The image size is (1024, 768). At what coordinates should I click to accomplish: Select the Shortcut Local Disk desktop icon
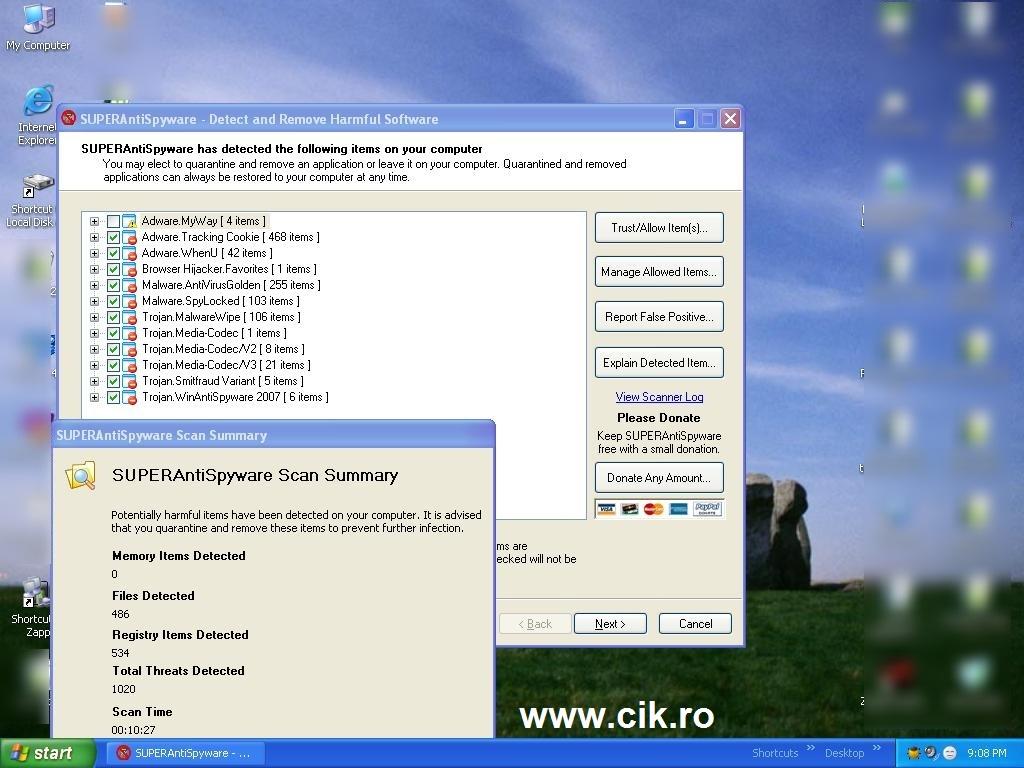click(x=30, y=201)
